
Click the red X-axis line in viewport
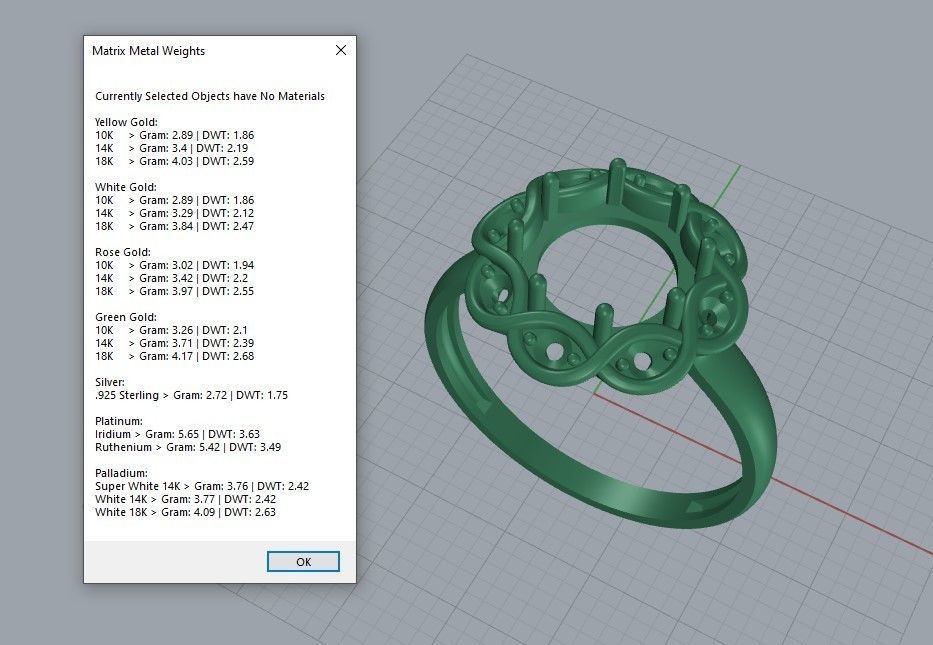[x=845, y=513]
